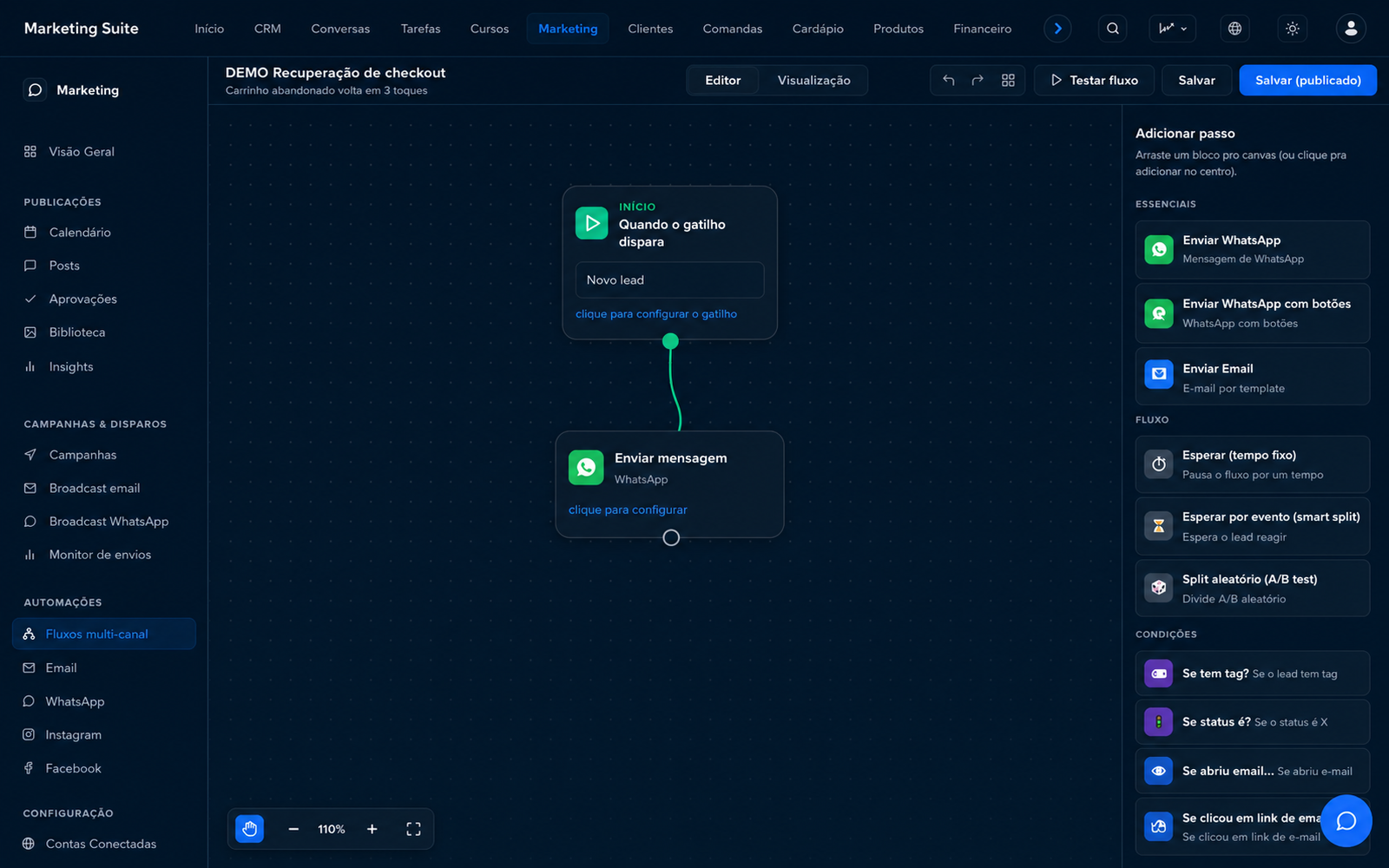This screenshot has width=1389, height=868.
Task: Expand more navigation tabs with arrow
Action: click(x=1057, y=29)
